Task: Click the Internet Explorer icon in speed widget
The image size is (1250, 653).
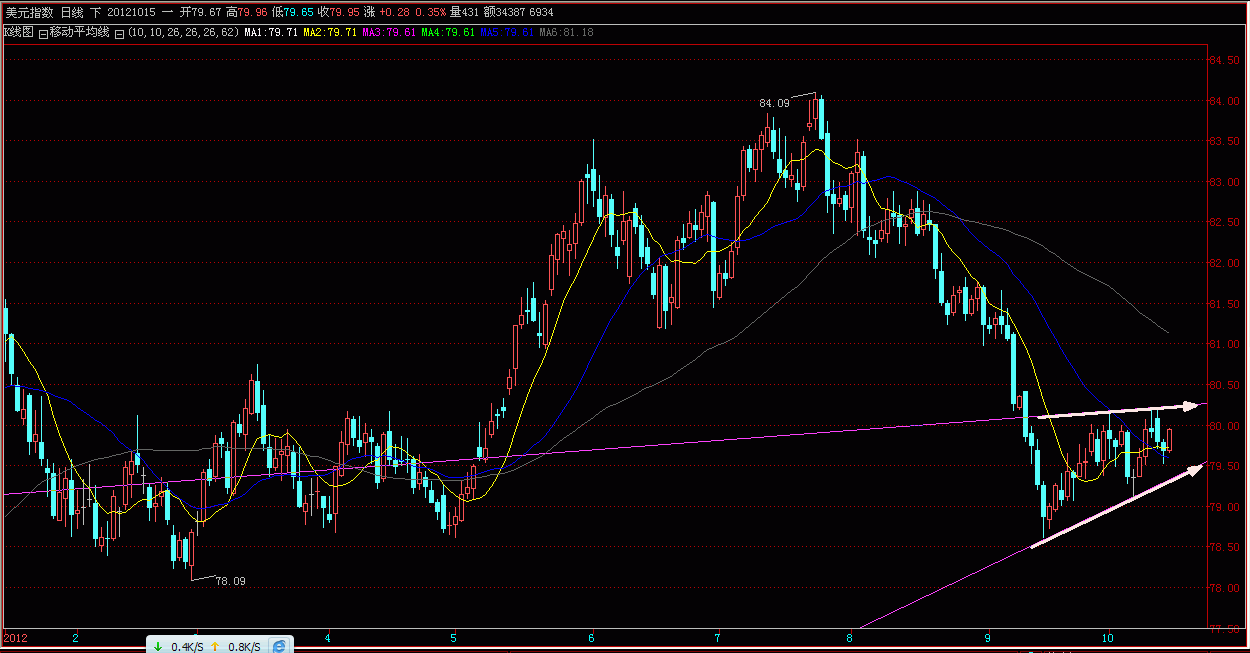Action: [279, 646]
